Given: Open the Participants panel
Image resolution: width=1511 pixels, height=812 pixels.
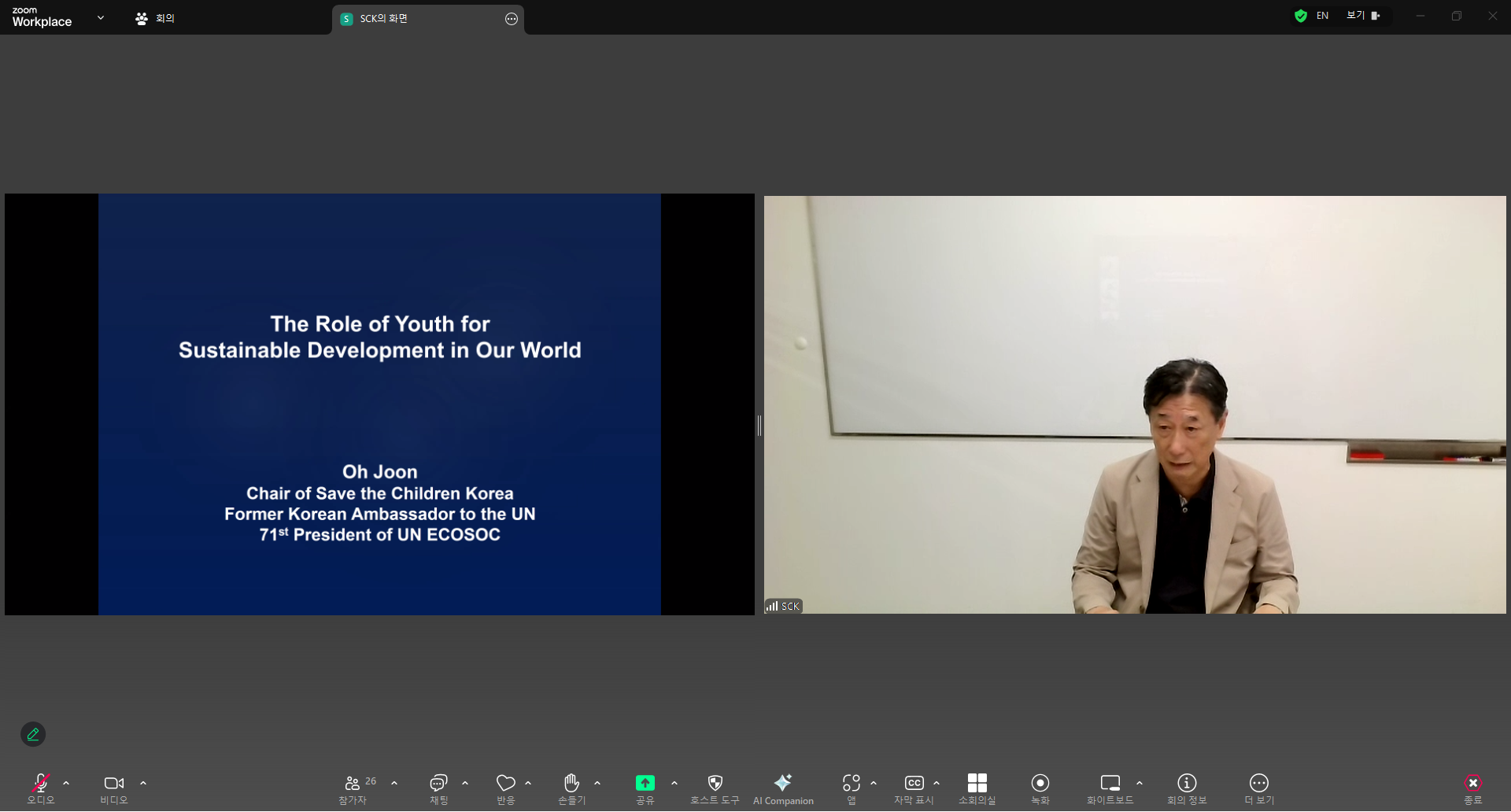Looking at the screenshot, I should [353, 788].
